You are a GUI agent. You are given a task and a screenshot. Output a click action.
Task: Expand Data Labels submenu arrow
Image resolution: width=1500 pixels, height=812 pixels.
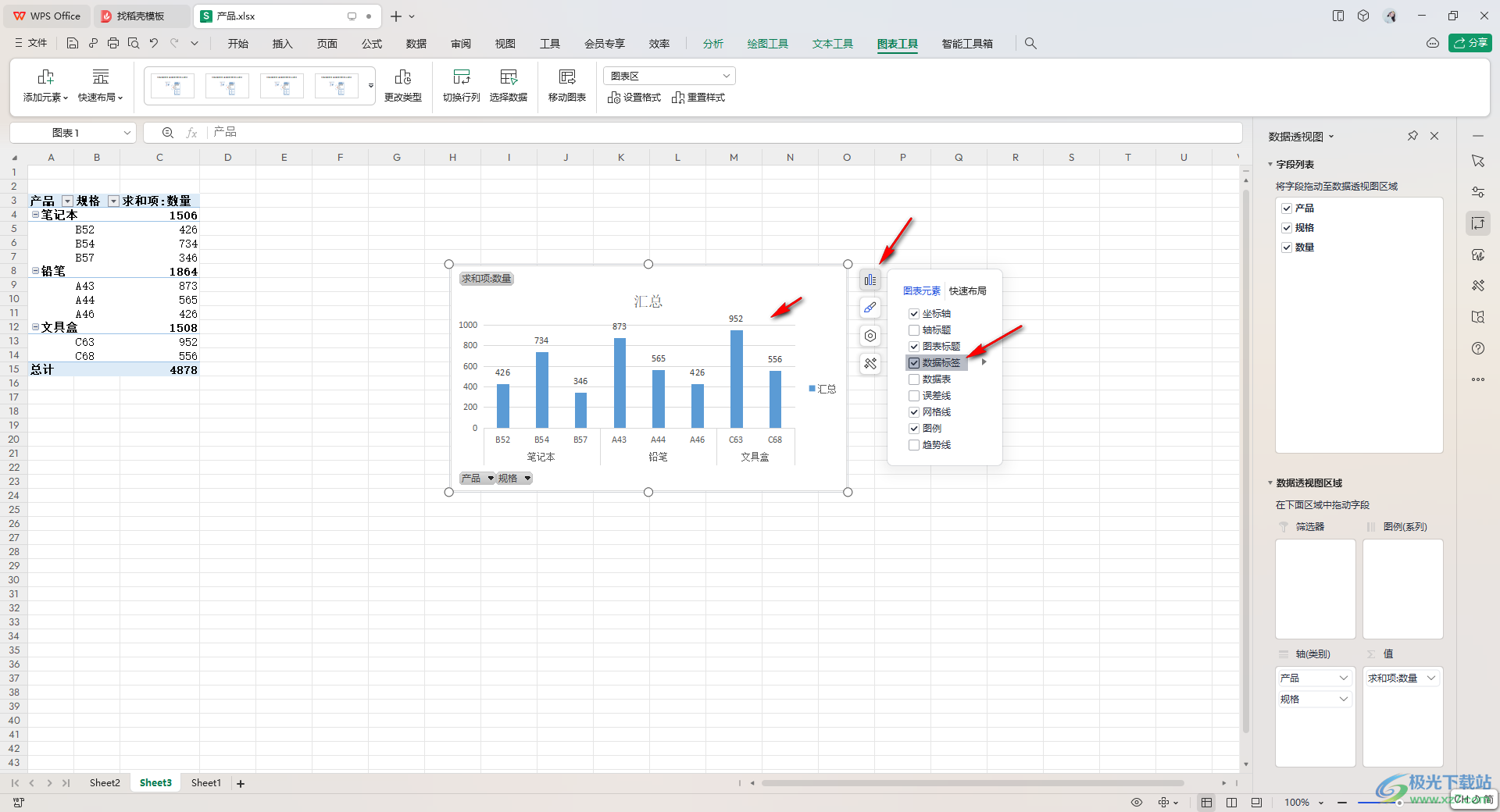(x=984, y=362)
